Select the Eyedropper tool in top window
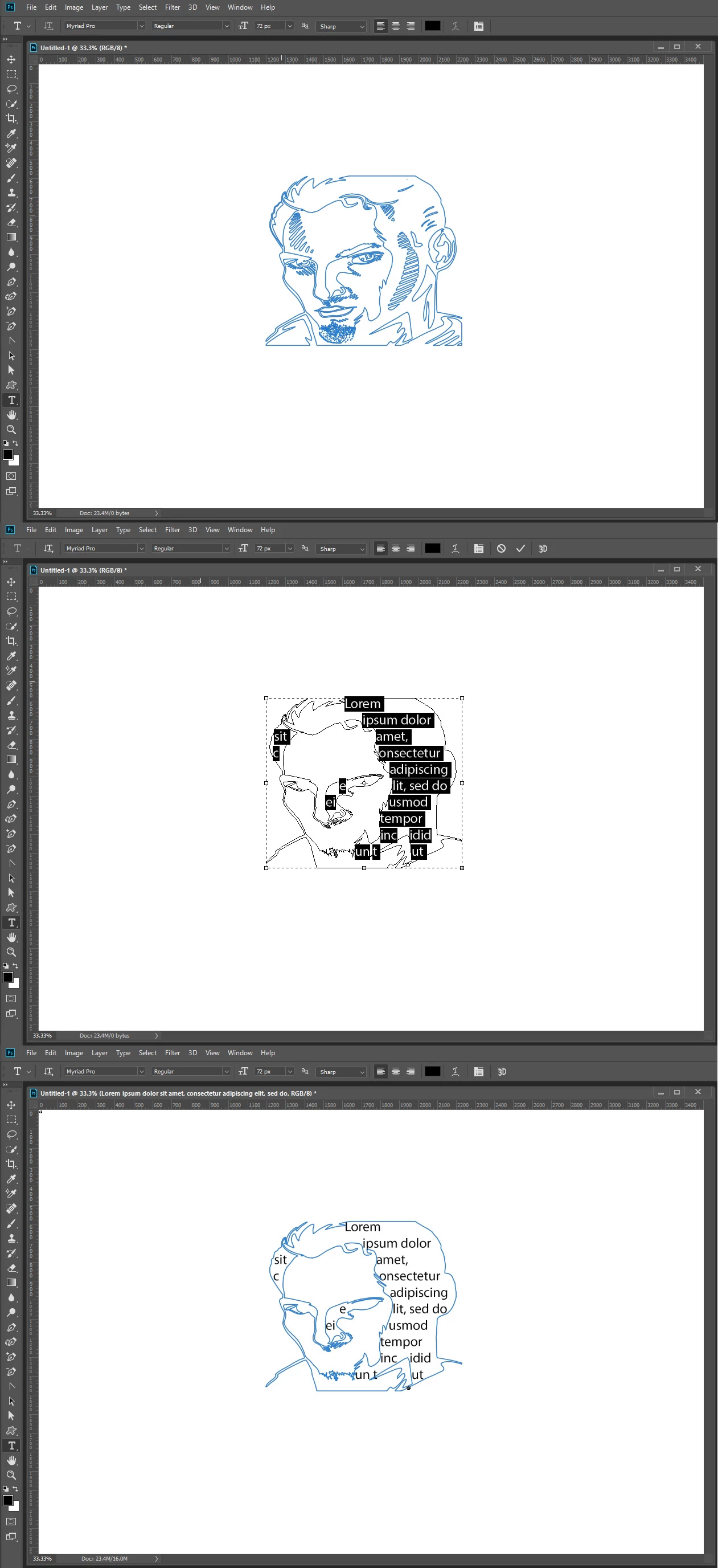 coord(11,133)
